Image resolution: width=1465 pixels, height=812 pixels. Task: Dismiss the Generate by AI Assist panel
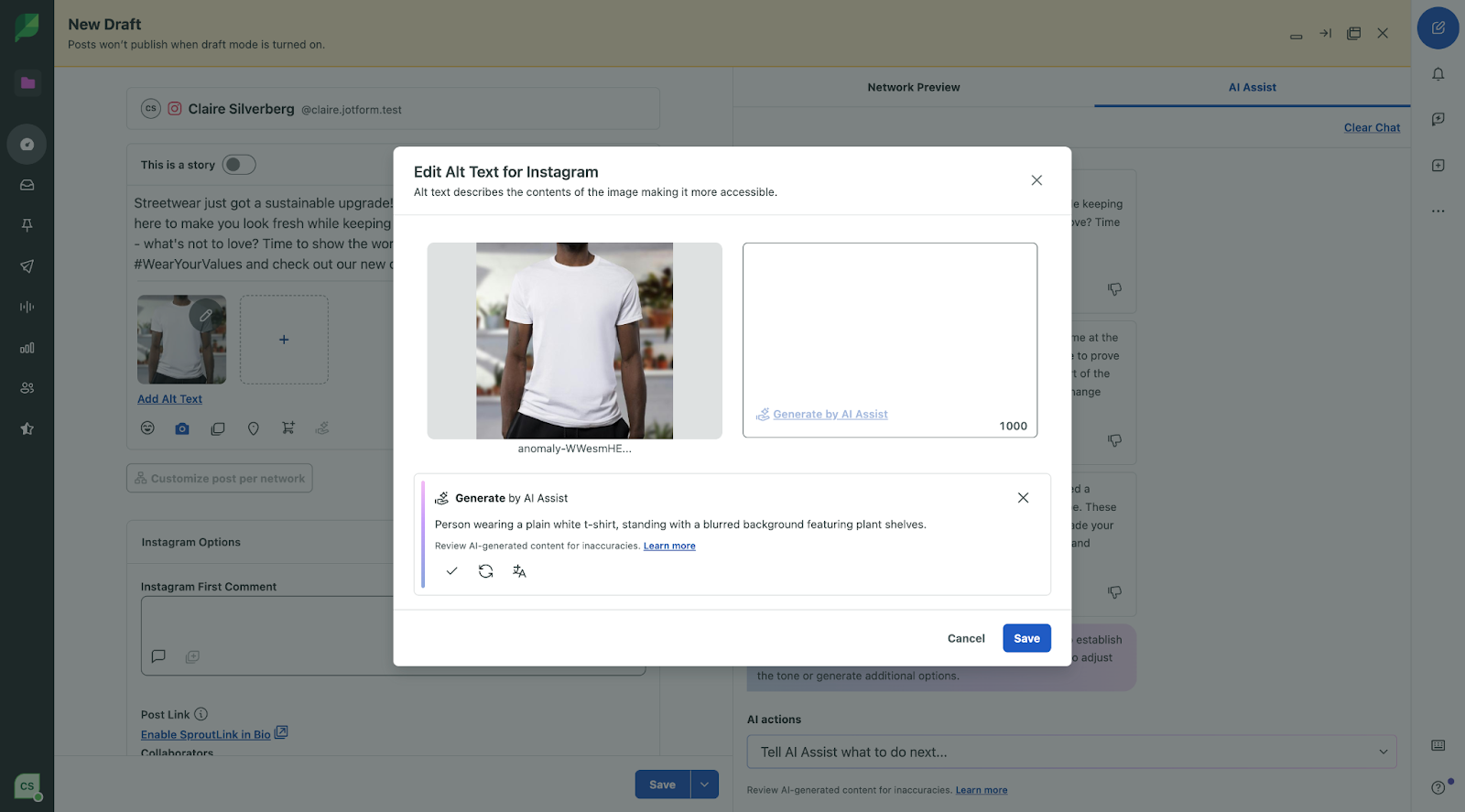coord(1023,498)
